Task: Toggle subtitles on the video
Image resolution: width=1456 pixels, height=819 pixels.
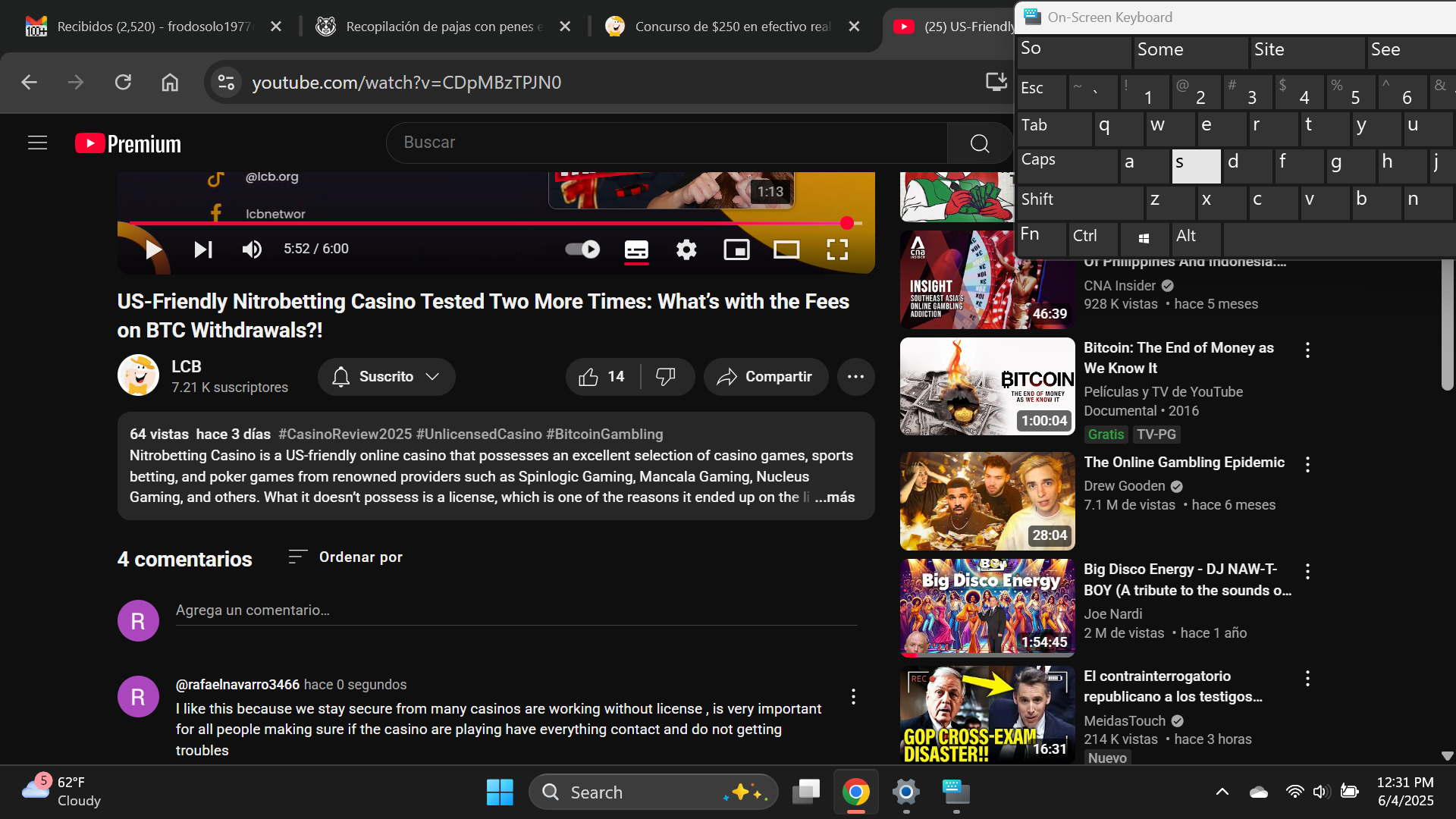Action: pos(636,249)
